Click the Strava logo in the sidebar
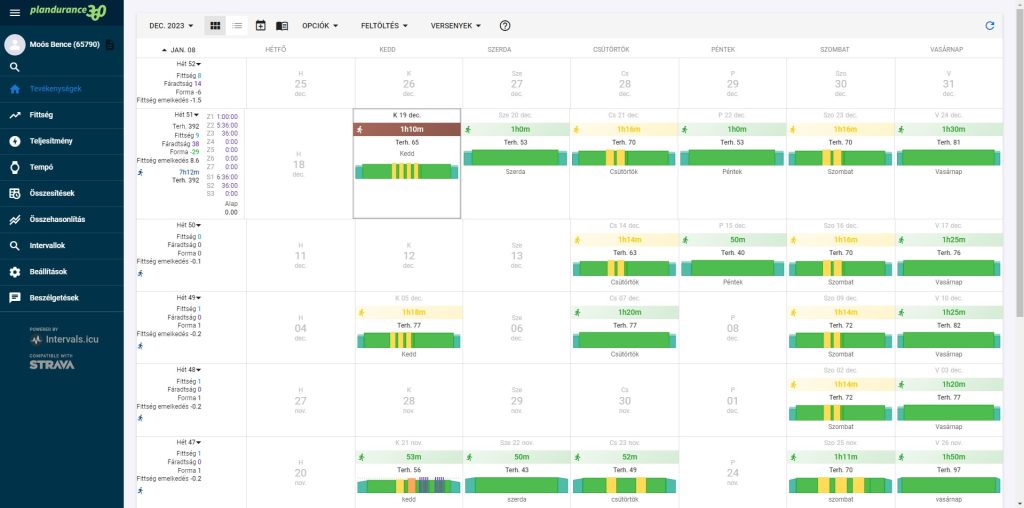The width and height of the screenshot is (1024, 508). pyautogui.click(x=51, y=365)
